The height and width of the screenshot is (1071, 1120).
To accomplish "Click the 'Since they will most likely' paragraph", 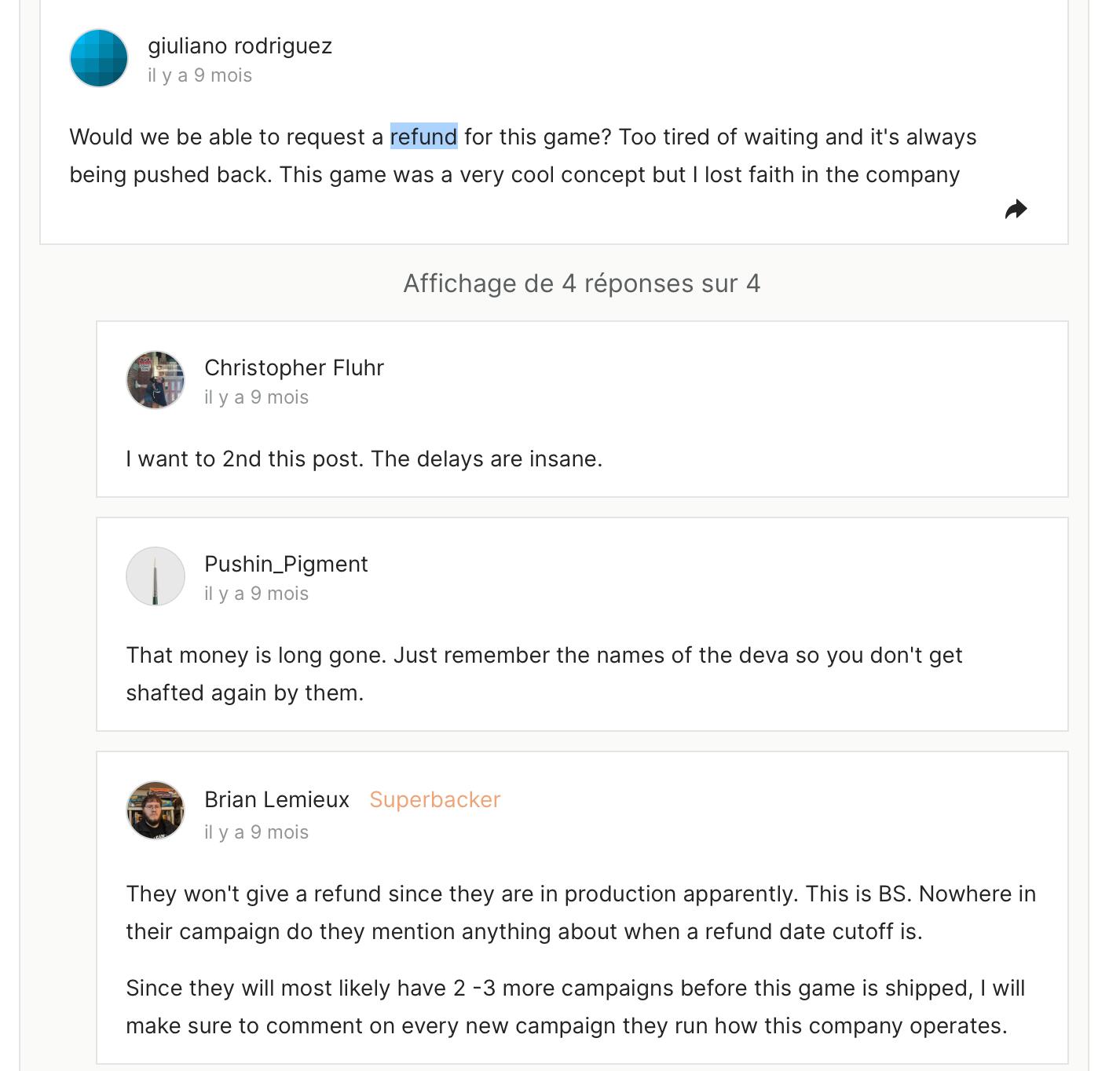I will (x=576, y=1007).
